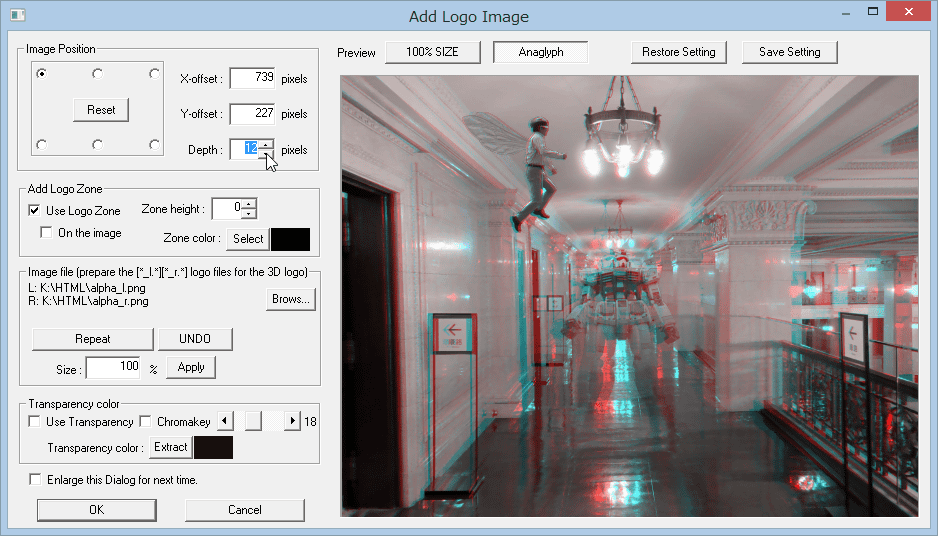Screen dimensions: 938x536
Task: Click the R: K:\HTML\alpha_r.png file path
Action: (89, 301)
